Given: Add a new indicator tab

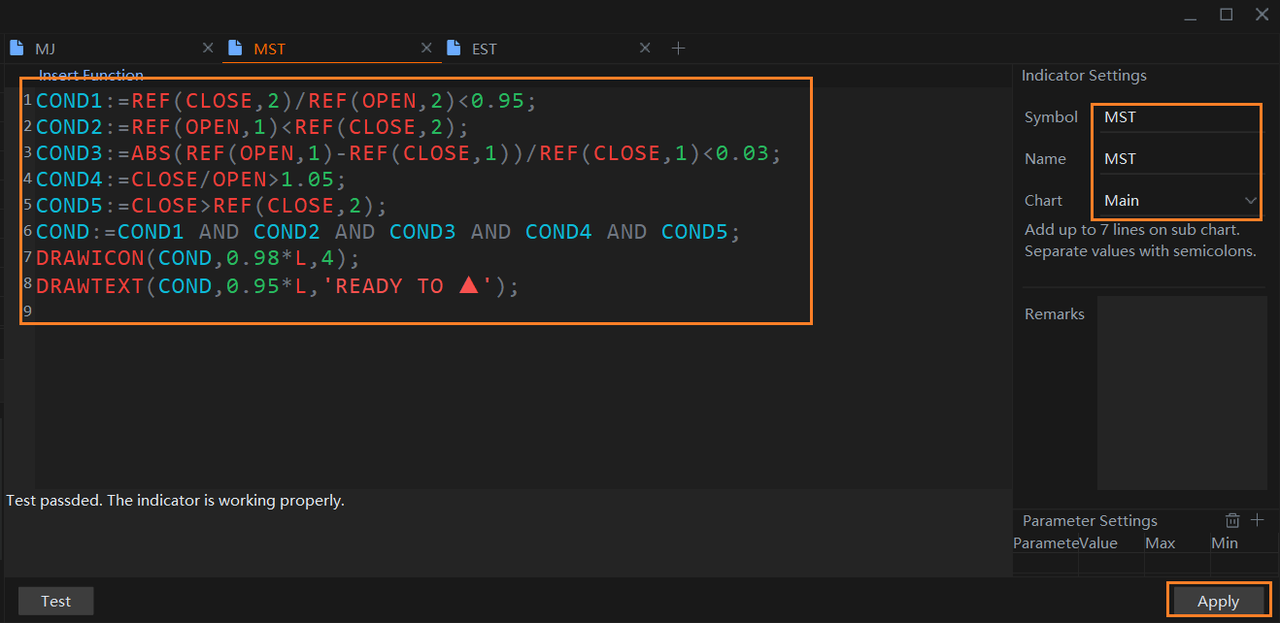Looking at the screenshot, I should (x=678, y=48).
